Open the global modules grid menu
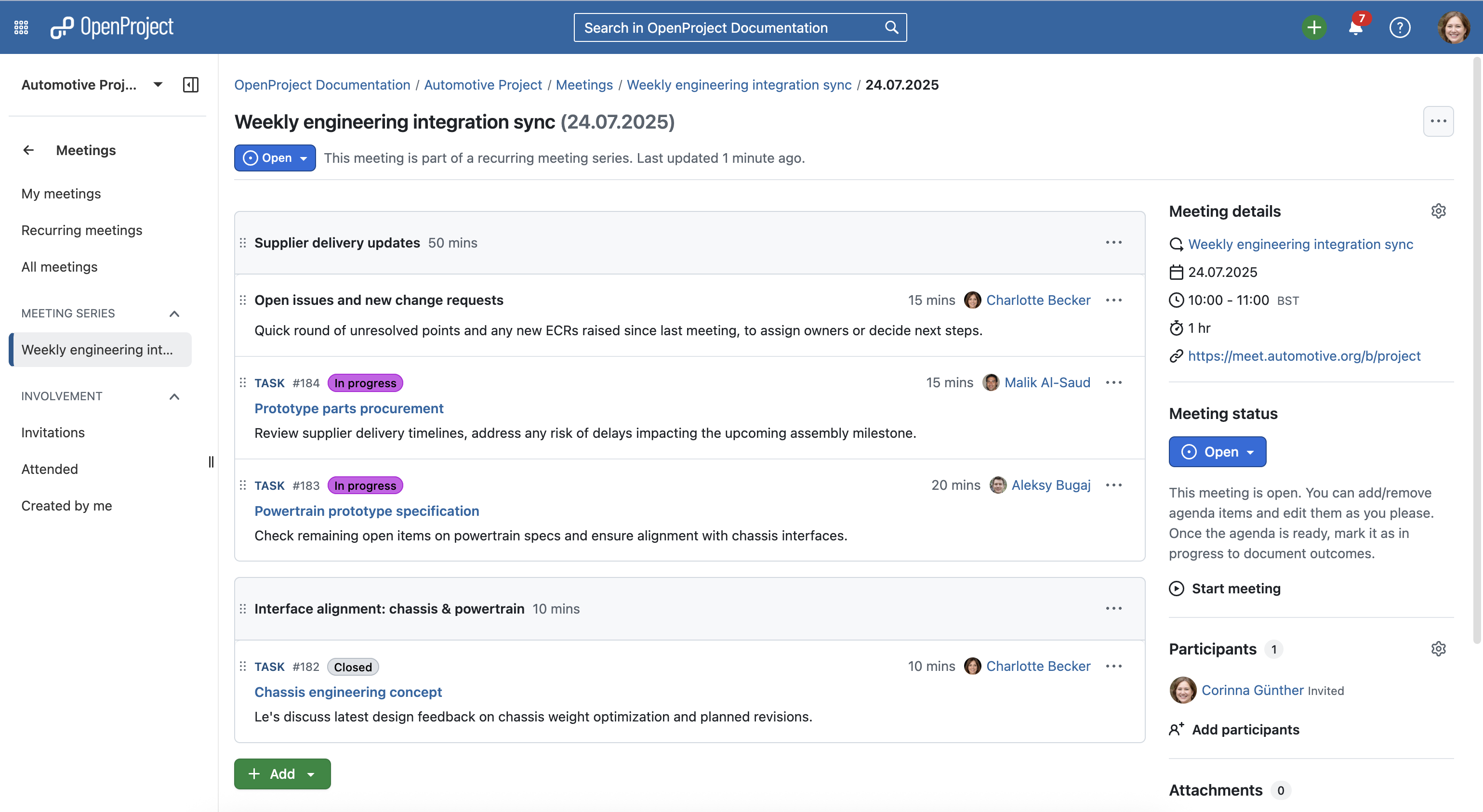Screen dimensions: 1483x812 point(21,27)
